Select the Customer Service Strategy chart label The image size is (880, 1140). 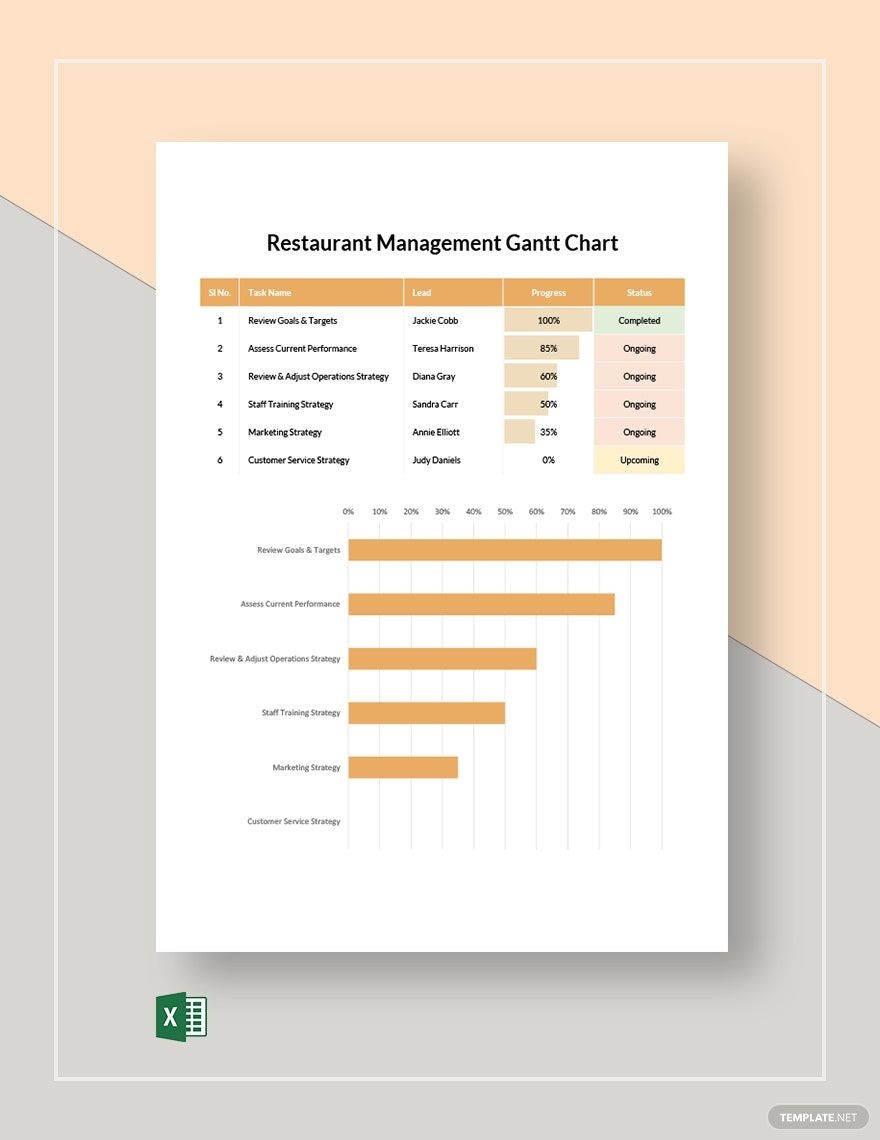(x=294, y=821)
